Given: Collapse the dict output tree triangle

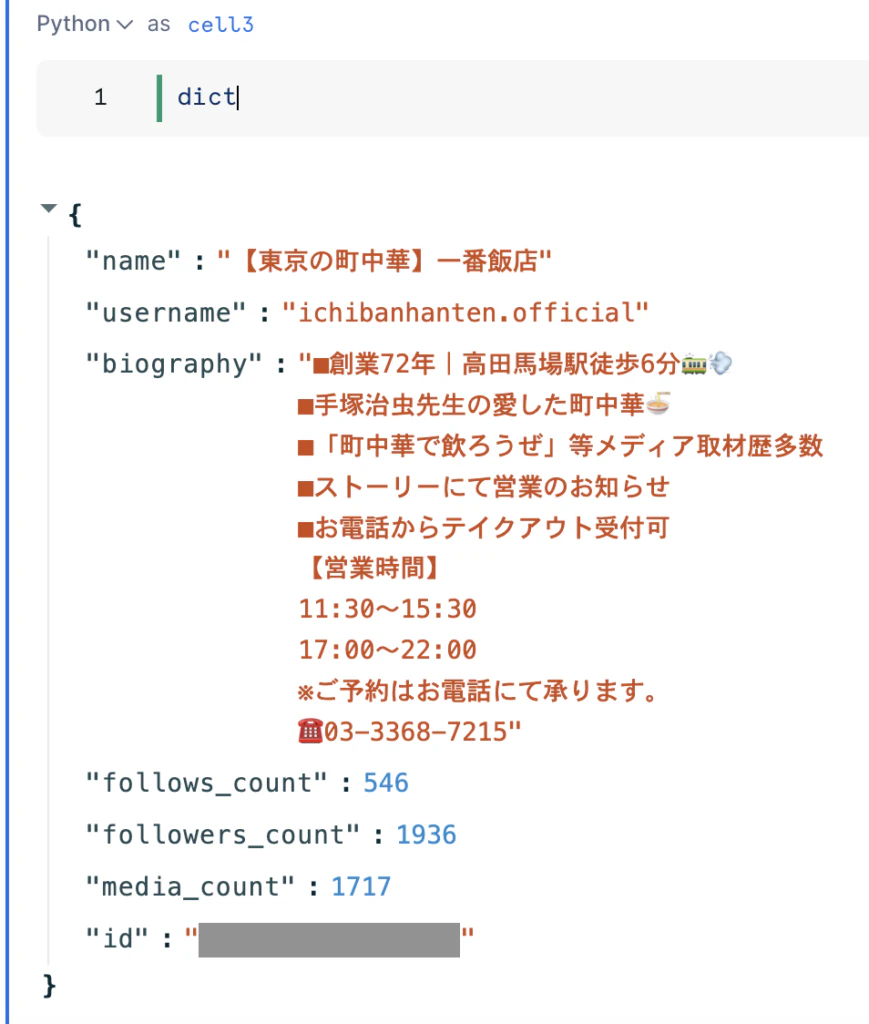Looking at the screenshot, I should [48, 208].
